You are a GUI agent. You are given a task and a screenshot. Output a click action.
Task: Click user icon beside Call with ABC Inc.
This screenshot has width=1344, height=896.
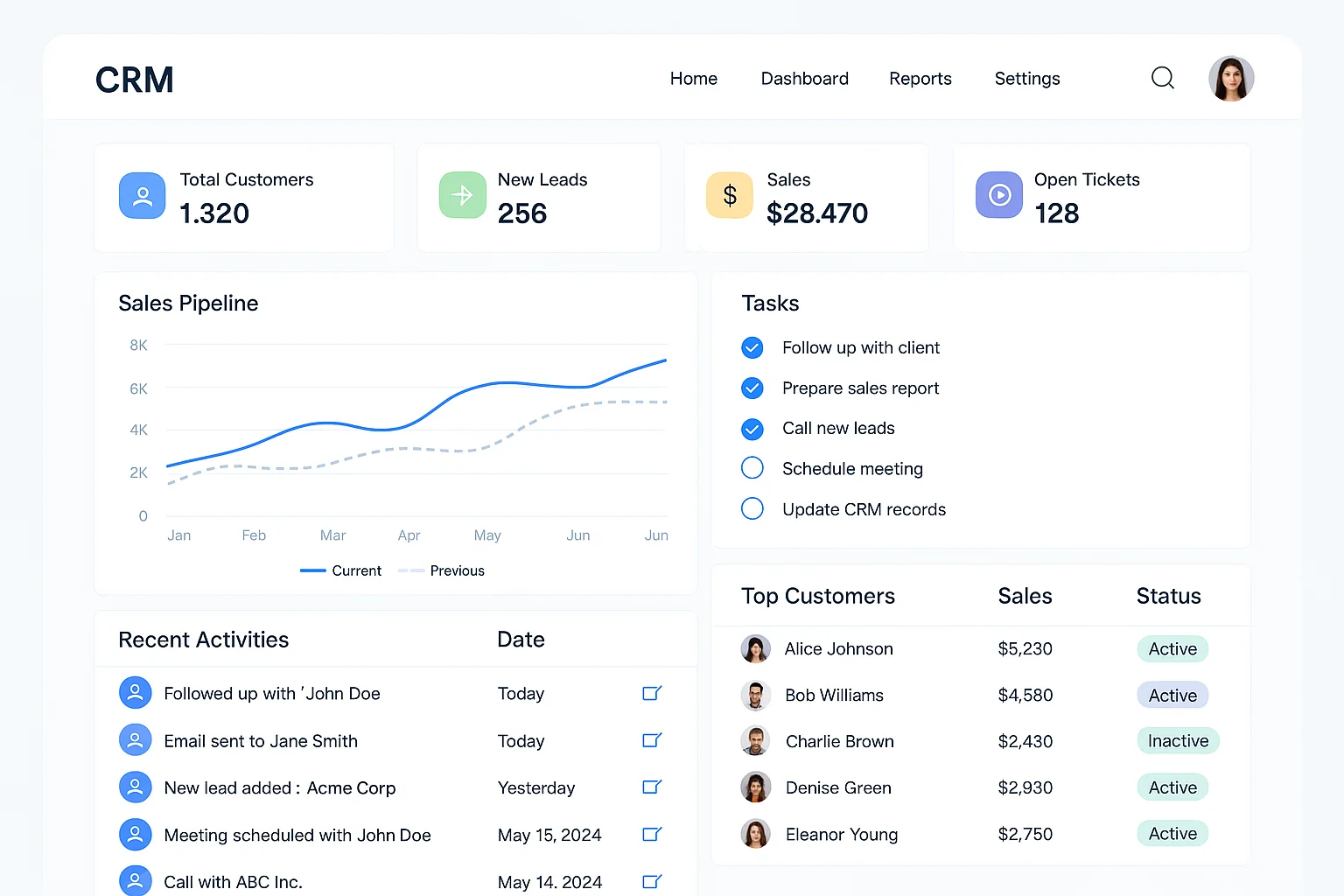tap(135, 880)
